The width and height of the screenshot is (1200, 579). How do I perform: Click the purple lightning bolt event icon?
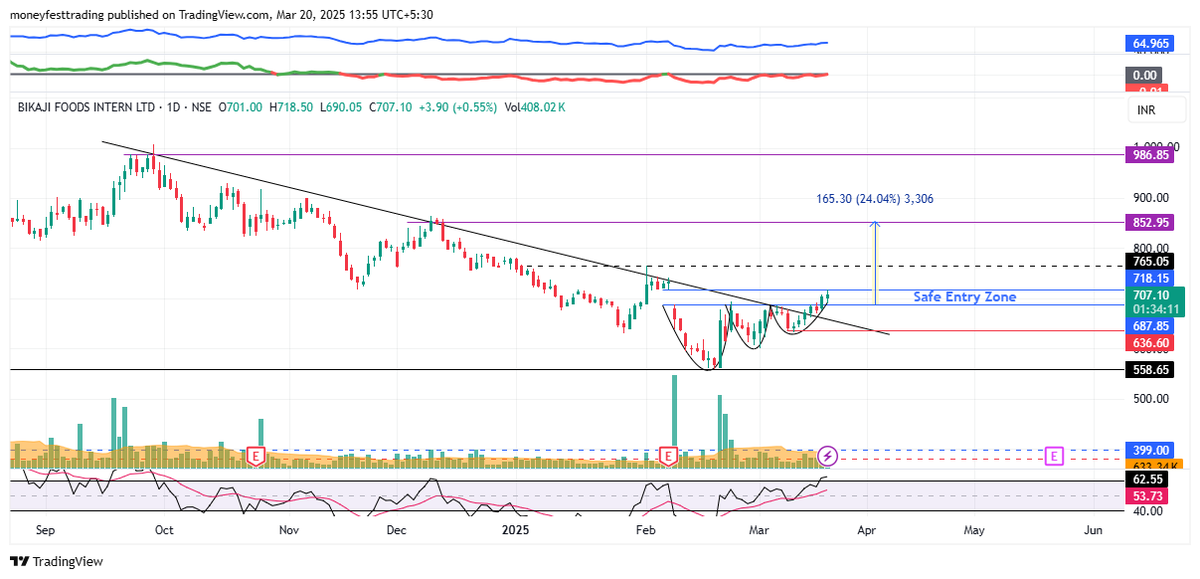pyautogui.click(x=826, y=458)
